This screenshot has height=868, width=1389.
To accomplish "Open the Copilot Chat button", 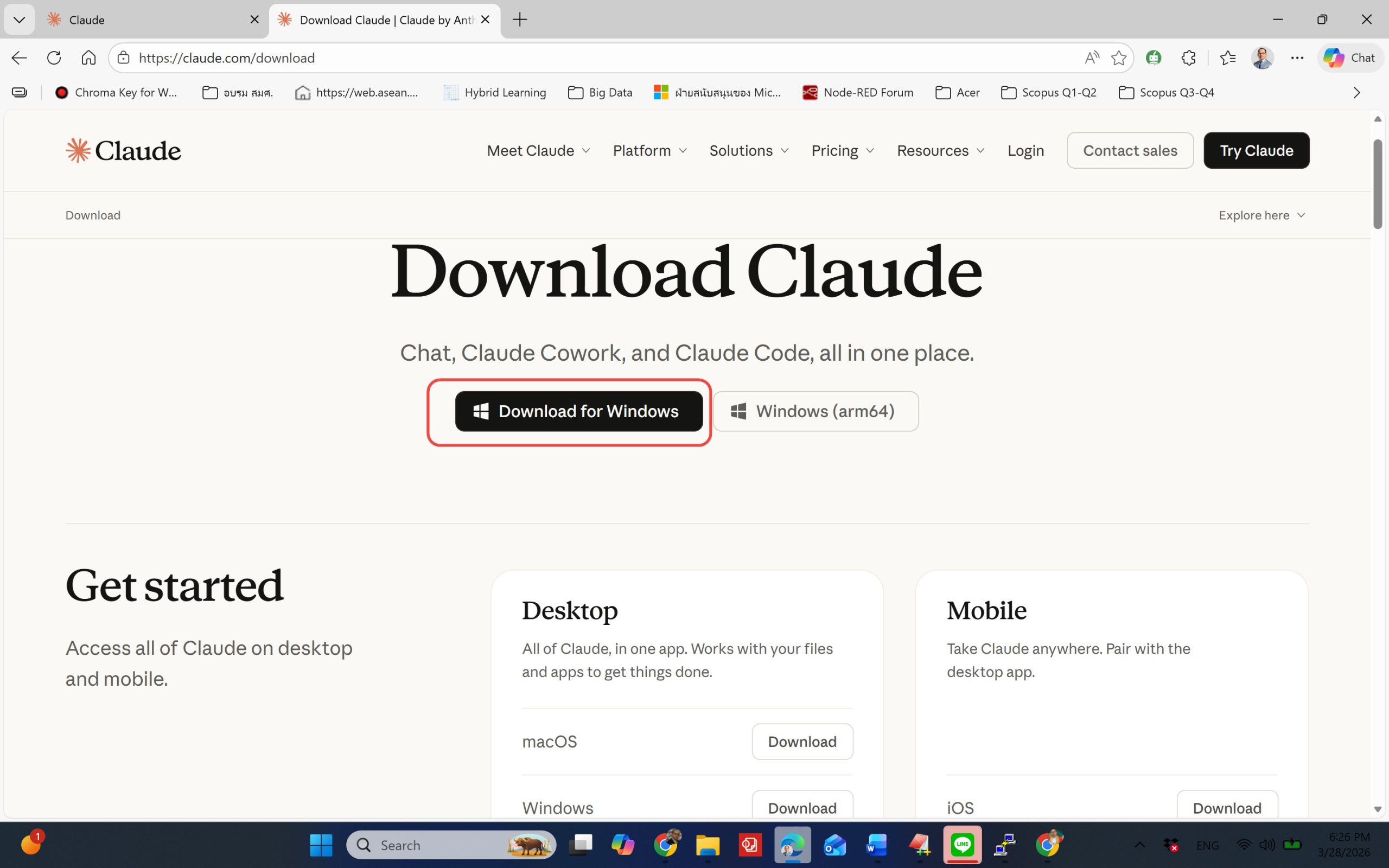I will 1349,58.
